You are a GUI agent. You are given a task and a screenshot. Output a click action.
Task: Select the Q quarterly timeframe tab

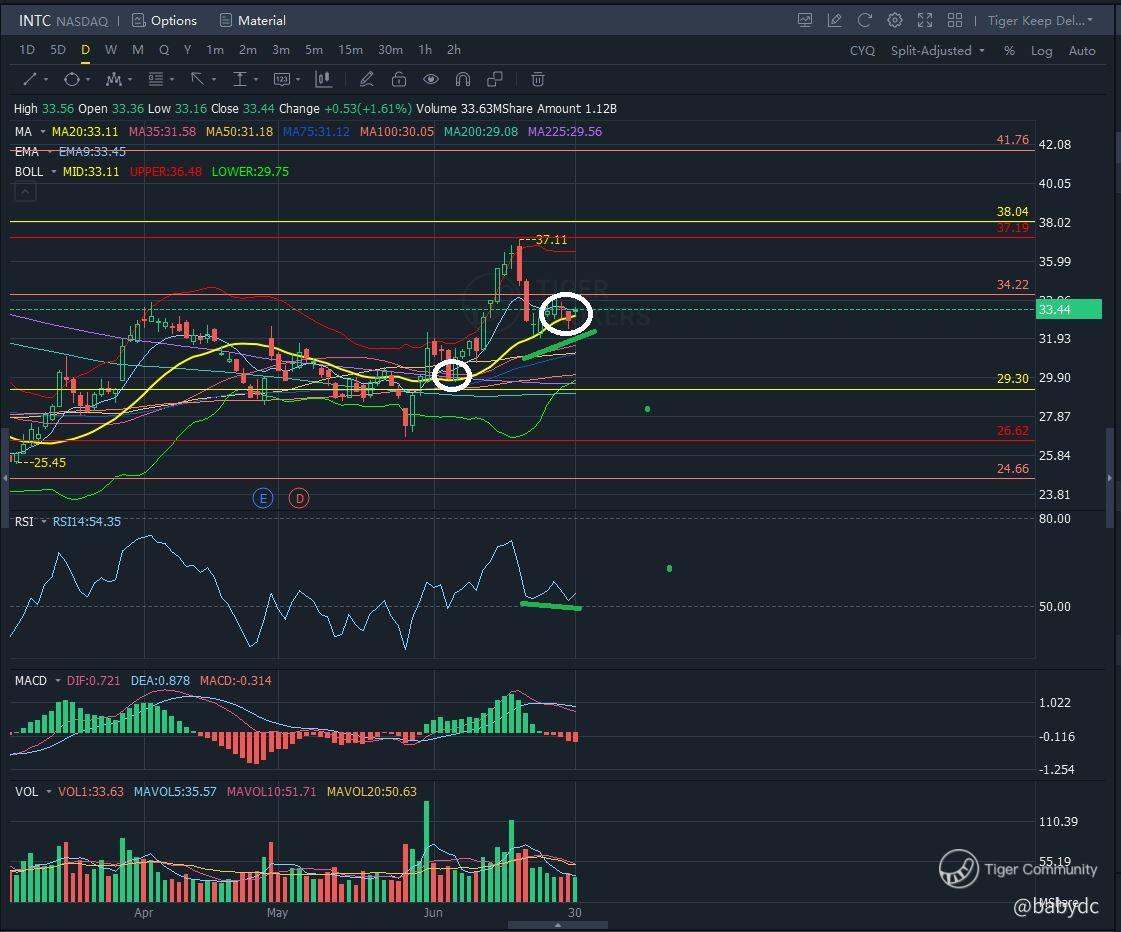(164, 50)
